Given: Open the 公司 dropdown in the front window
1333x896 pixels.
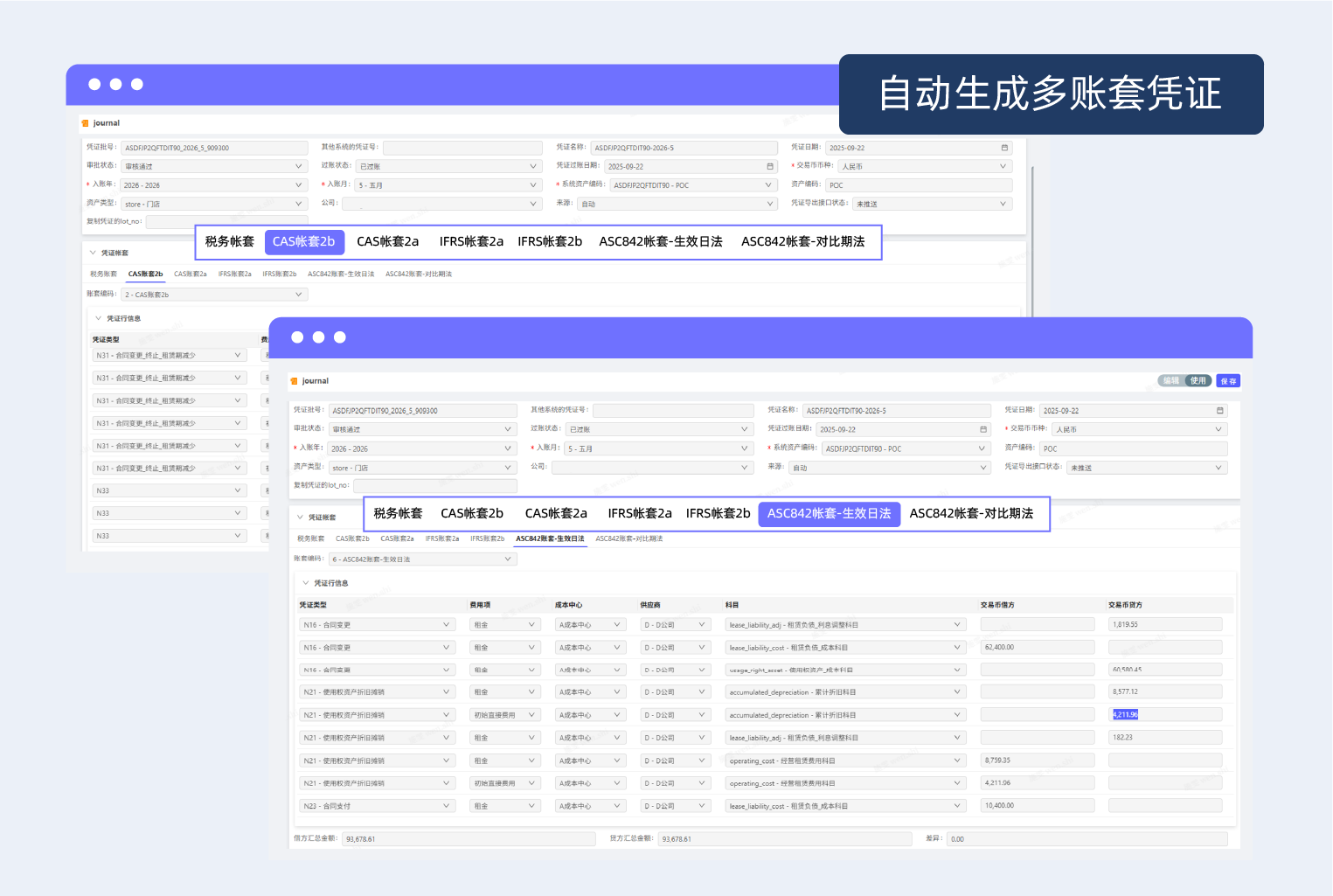Looking at the screenshot, I should [x=653, y=468].
